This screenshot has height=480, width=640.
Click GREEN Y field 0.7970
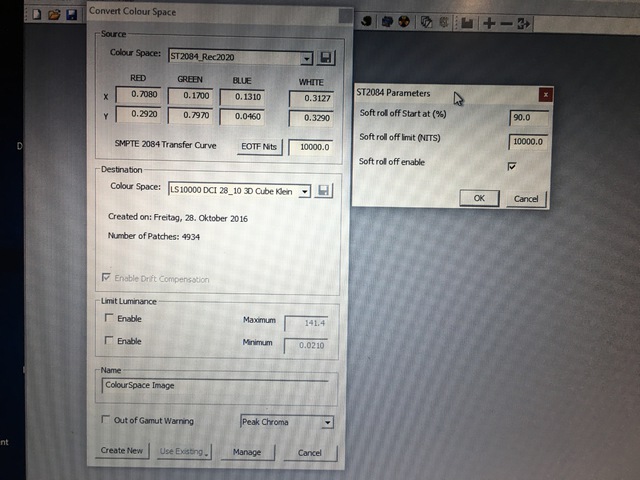click(190, 115)
